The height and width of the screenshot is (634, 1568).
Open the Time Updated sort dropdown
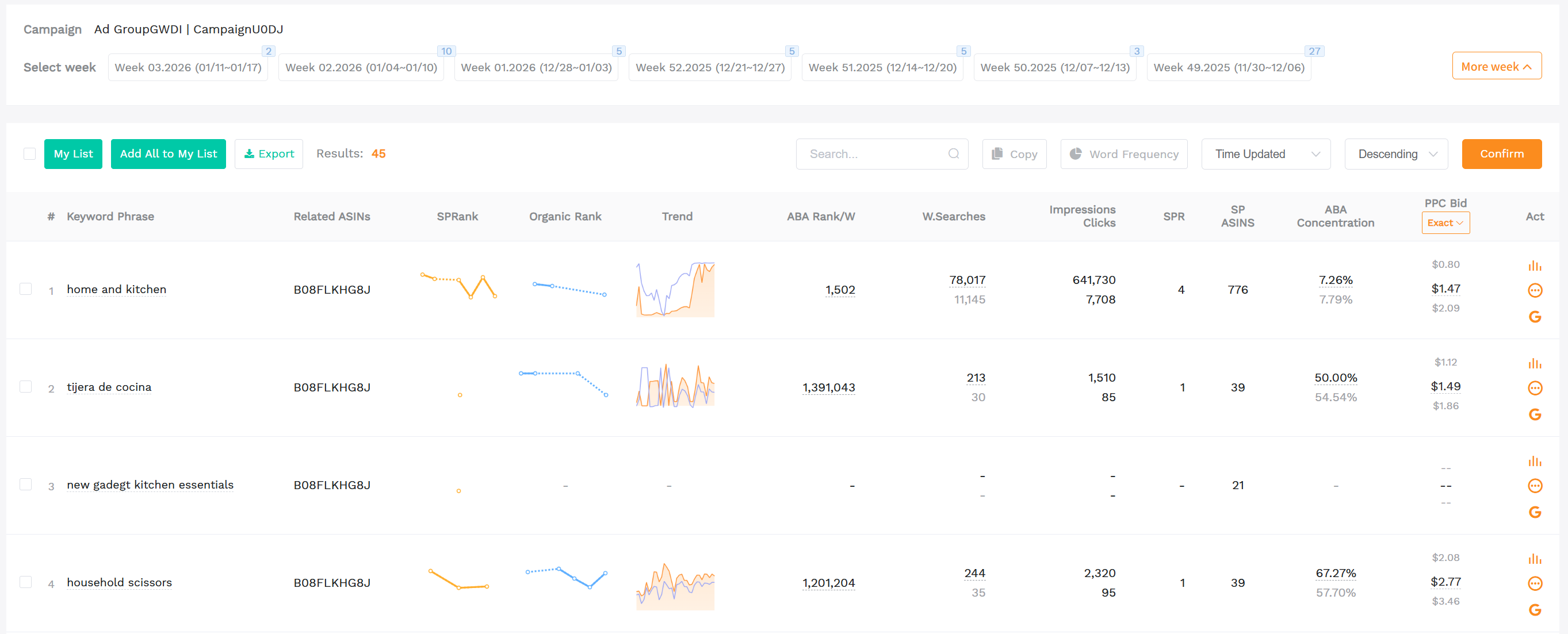pyautogui.click(x=1265, y=154)
